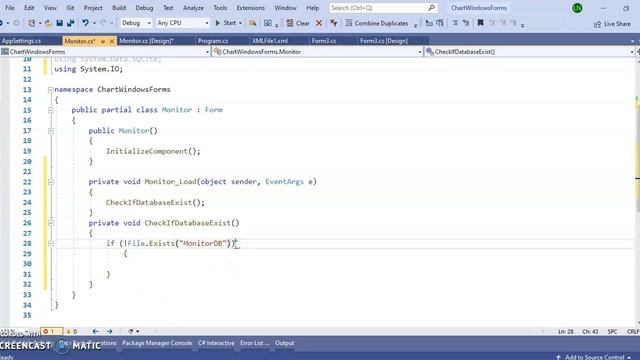The image size is (640, 360).
Task: Click the New Project toolbar icon
Action: coord(31,23)
